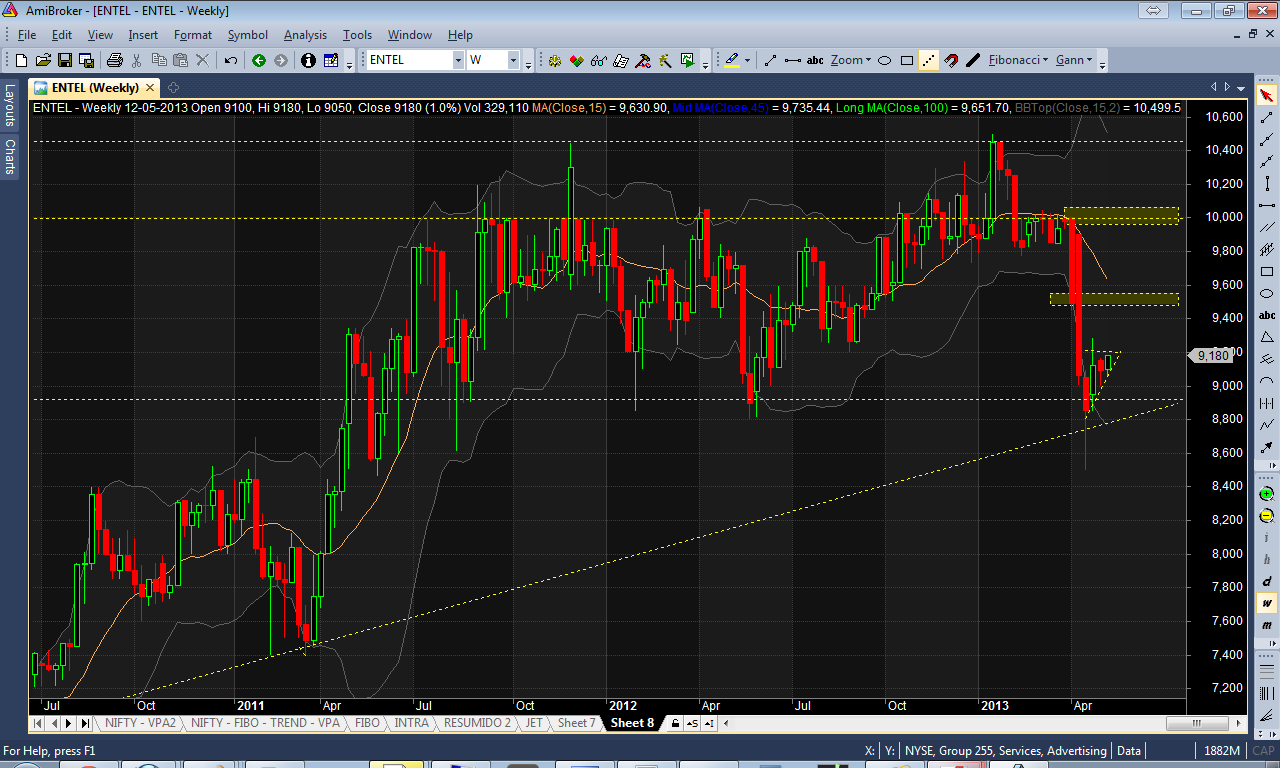This screenshot has height=768, width=1280.
Task: Toggle the dotted line style button
Action: tap(929, 60)
